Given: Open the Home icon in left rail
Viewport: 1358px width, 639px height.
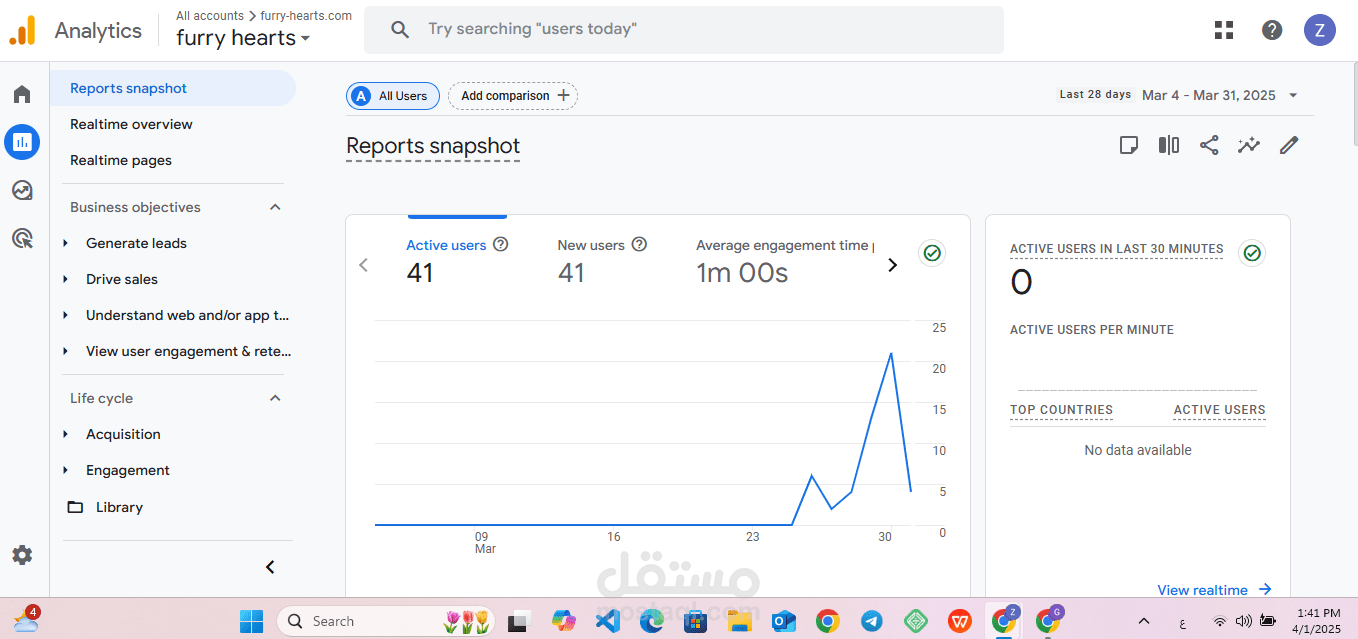Looking at the screenshot, I should coord(22,94).
